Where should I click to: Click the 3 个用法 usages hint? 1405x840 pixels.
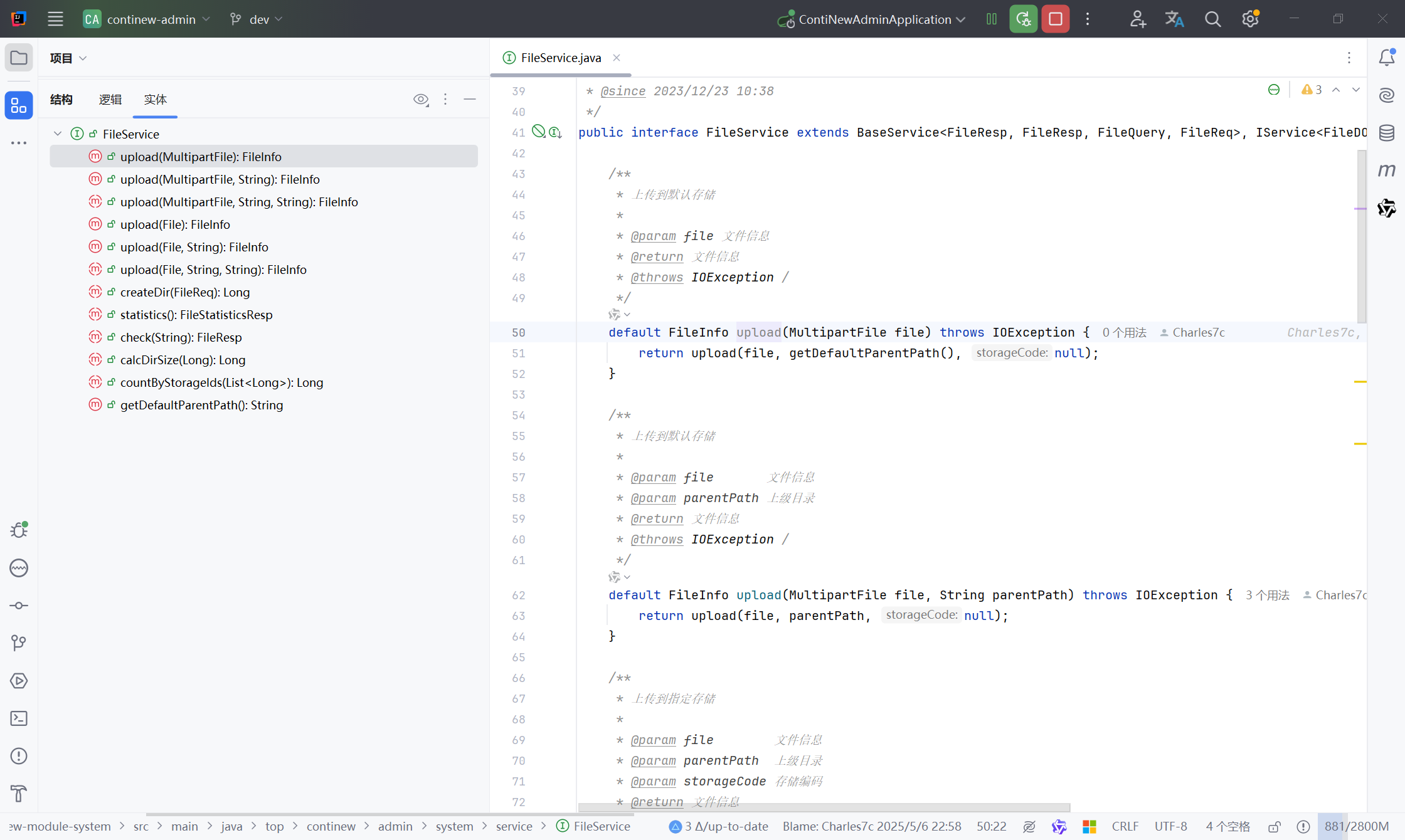1267,595
